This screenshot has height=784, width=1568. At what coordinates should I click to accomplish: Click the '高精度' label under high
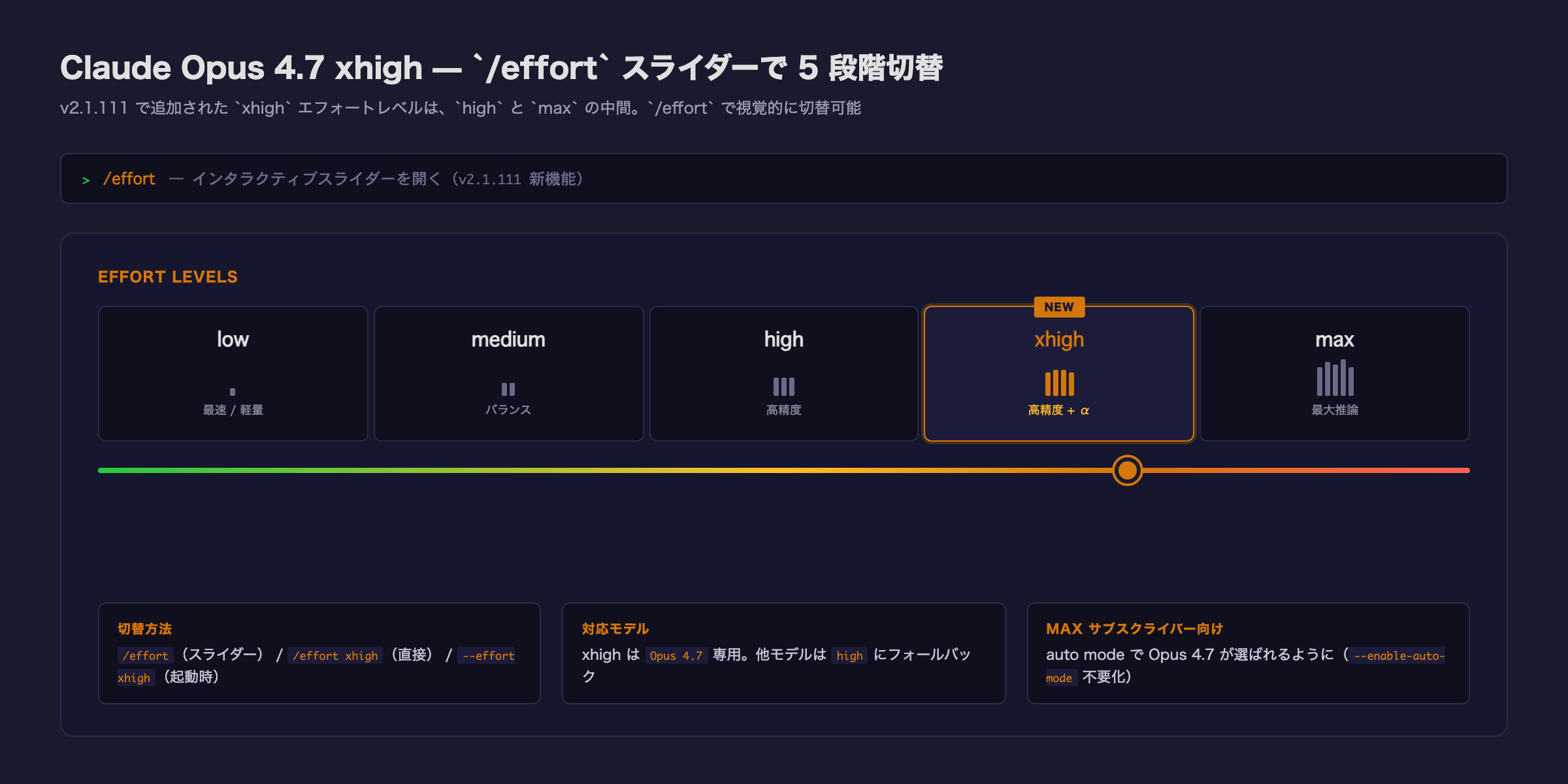click(784, 410)
